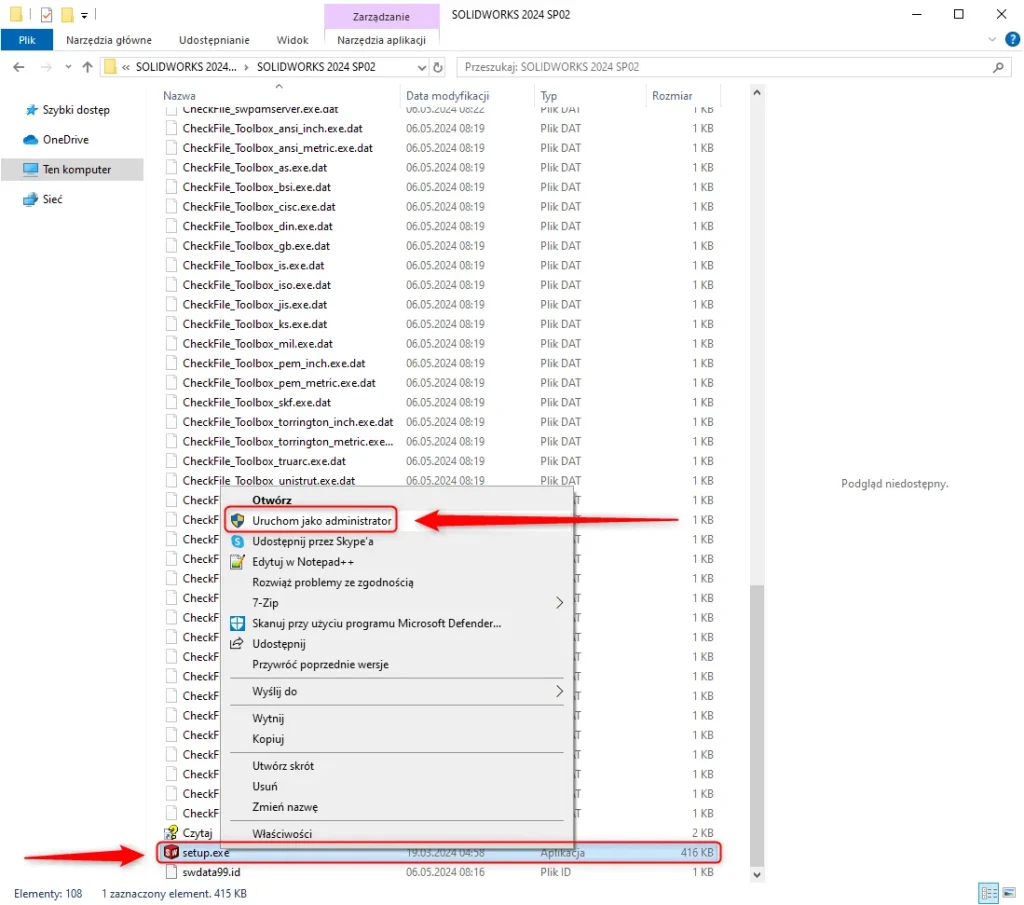This screenshot has width=1024, height=905.
Task: Expand address bar history dropdown
Action: [422, 67]
